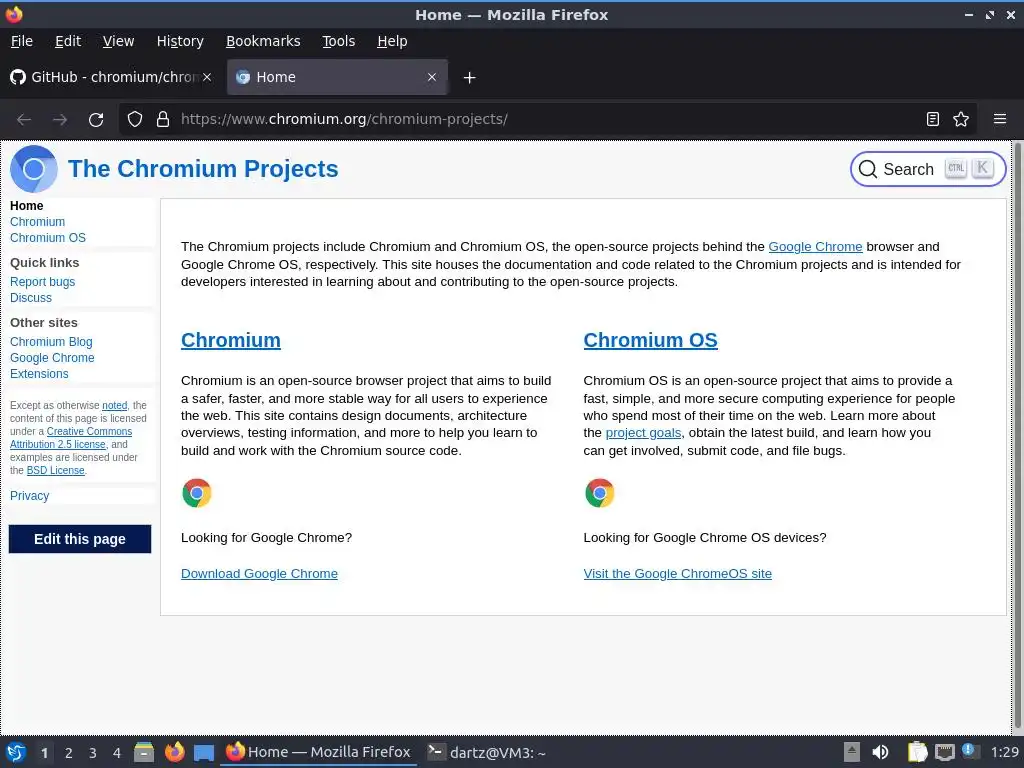Open the History menu

coord(180,41)
